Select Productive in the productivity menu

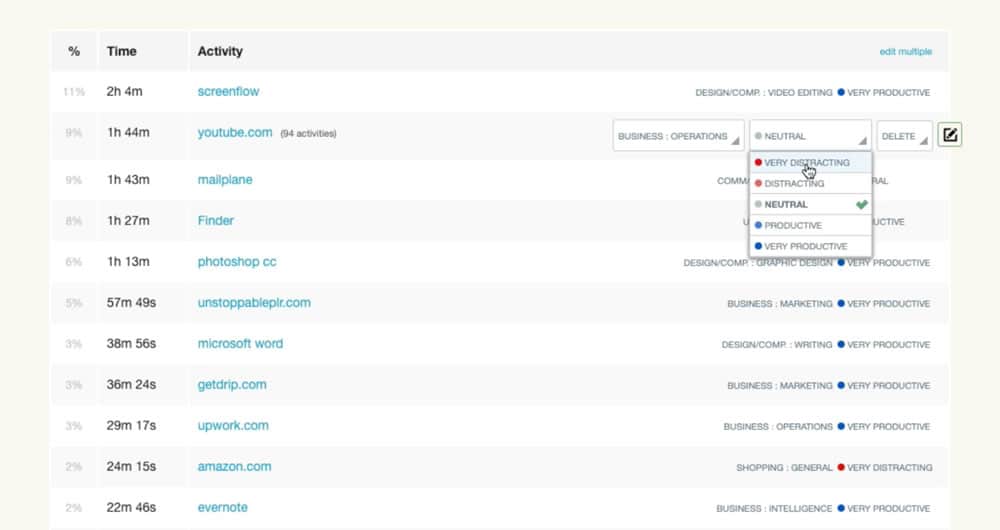coord(810,226)
